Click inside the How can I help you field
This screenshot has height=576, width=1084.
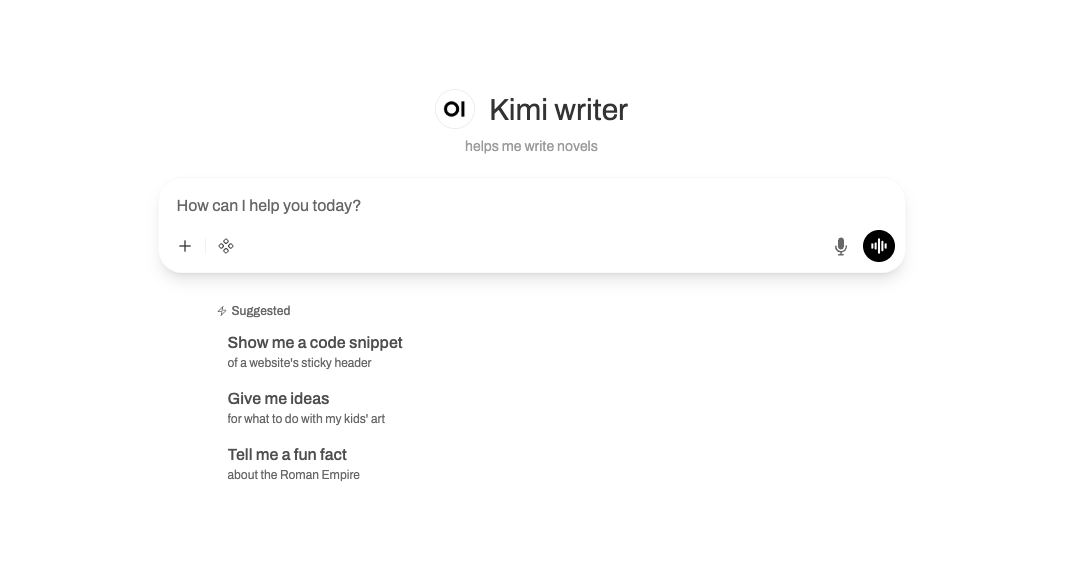click(400, 205)
